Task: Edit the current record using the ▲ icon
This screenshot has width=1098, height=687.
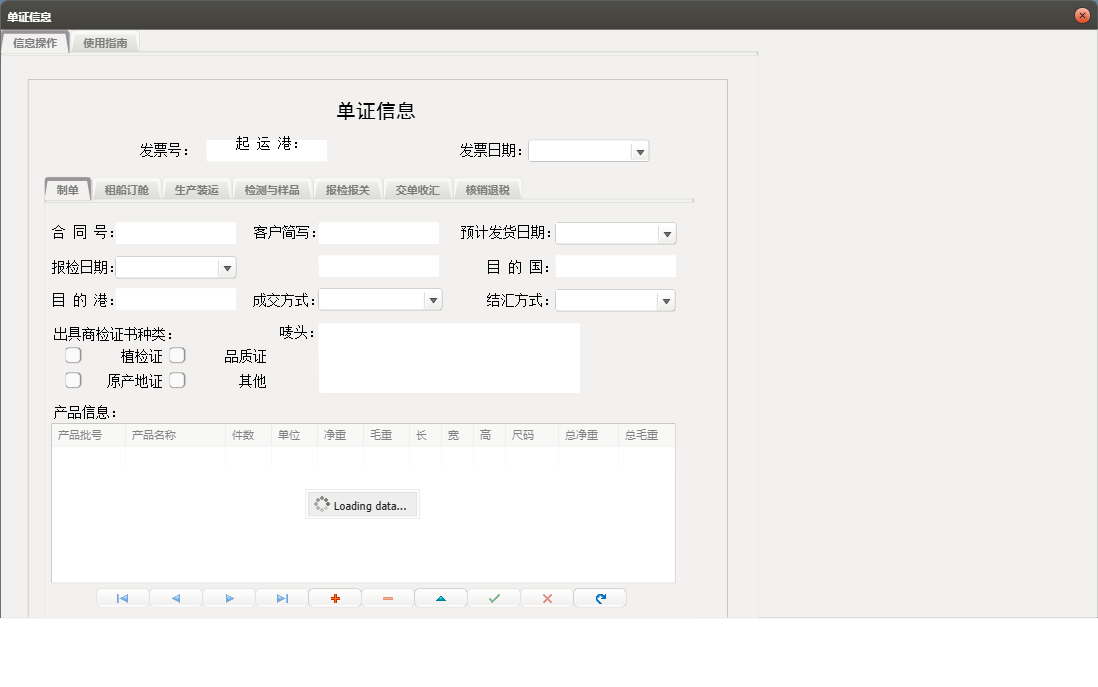Action: [x=440, y=597]
